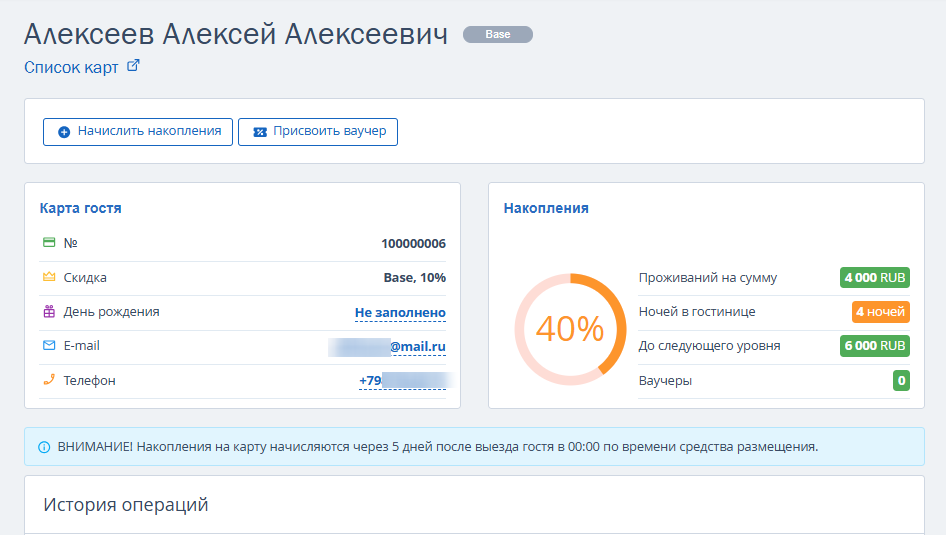Click the Карта гостя heading
The height and width of the screenshot is (535, 946).
(x=81, y=208)
